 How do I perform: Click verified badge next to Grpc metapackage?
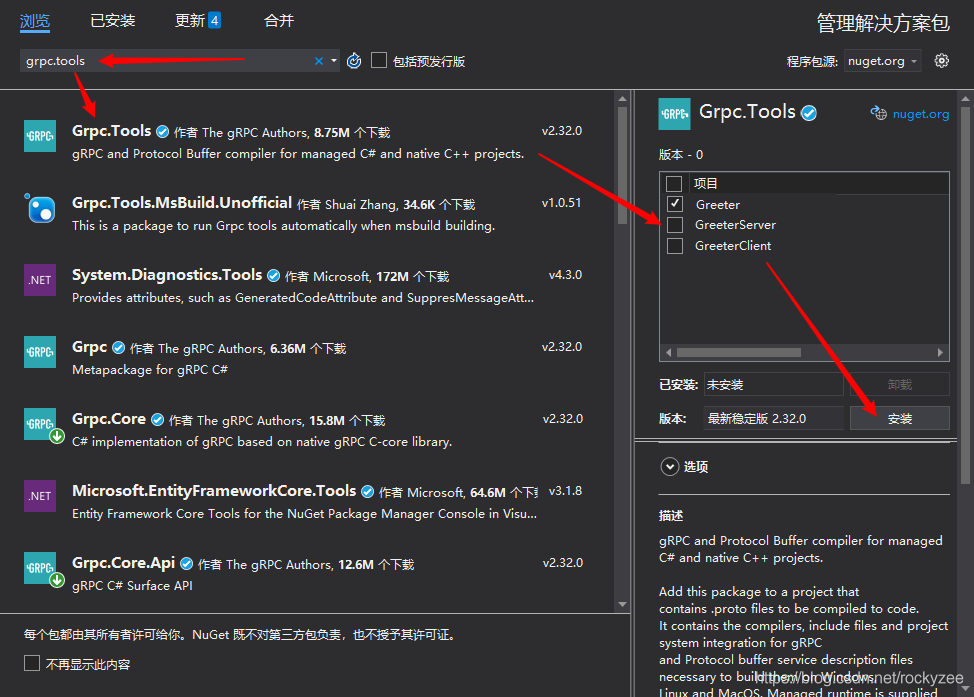(119, 347)
